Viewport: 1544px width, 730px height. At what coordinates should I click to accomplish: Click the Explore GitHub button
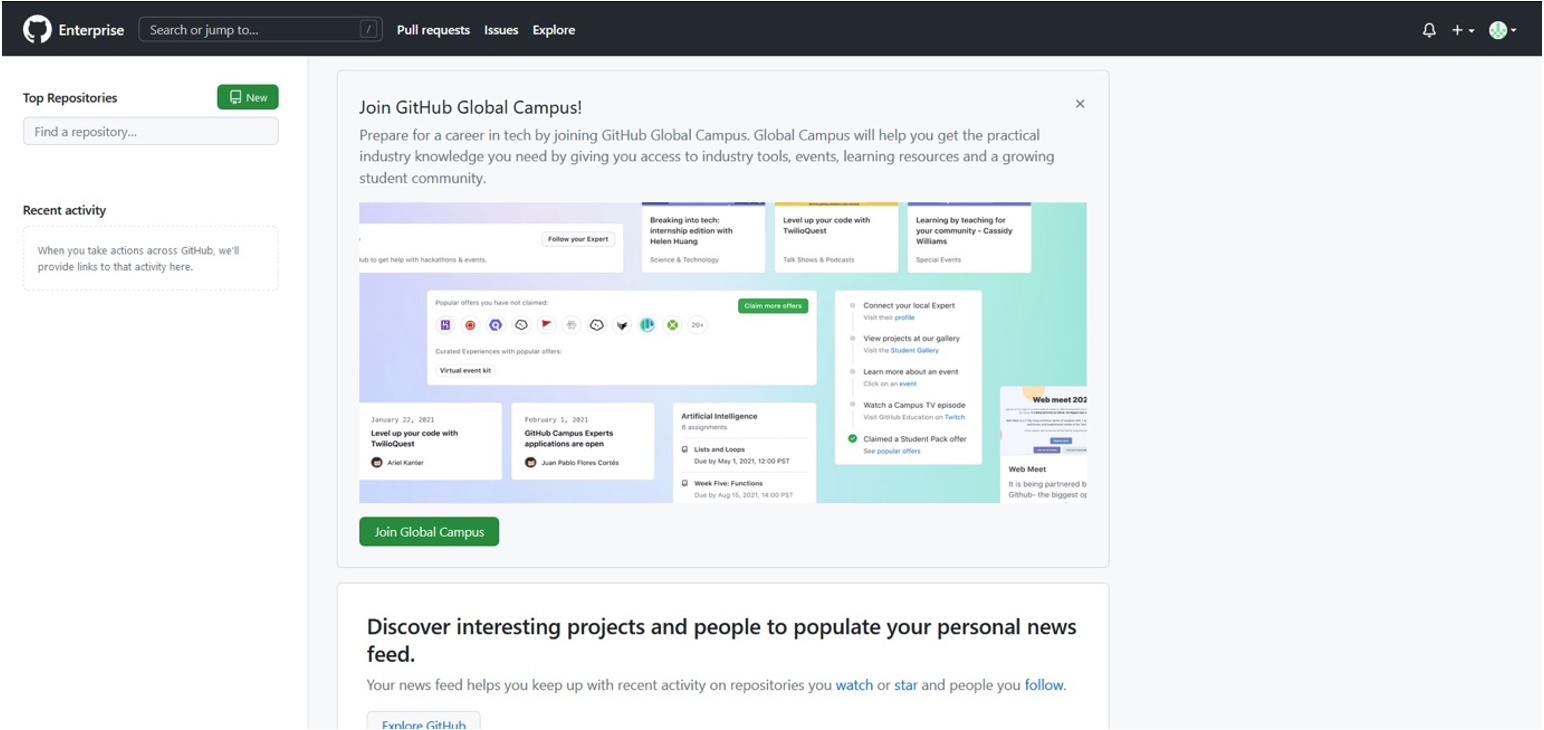tap(423, 722)
